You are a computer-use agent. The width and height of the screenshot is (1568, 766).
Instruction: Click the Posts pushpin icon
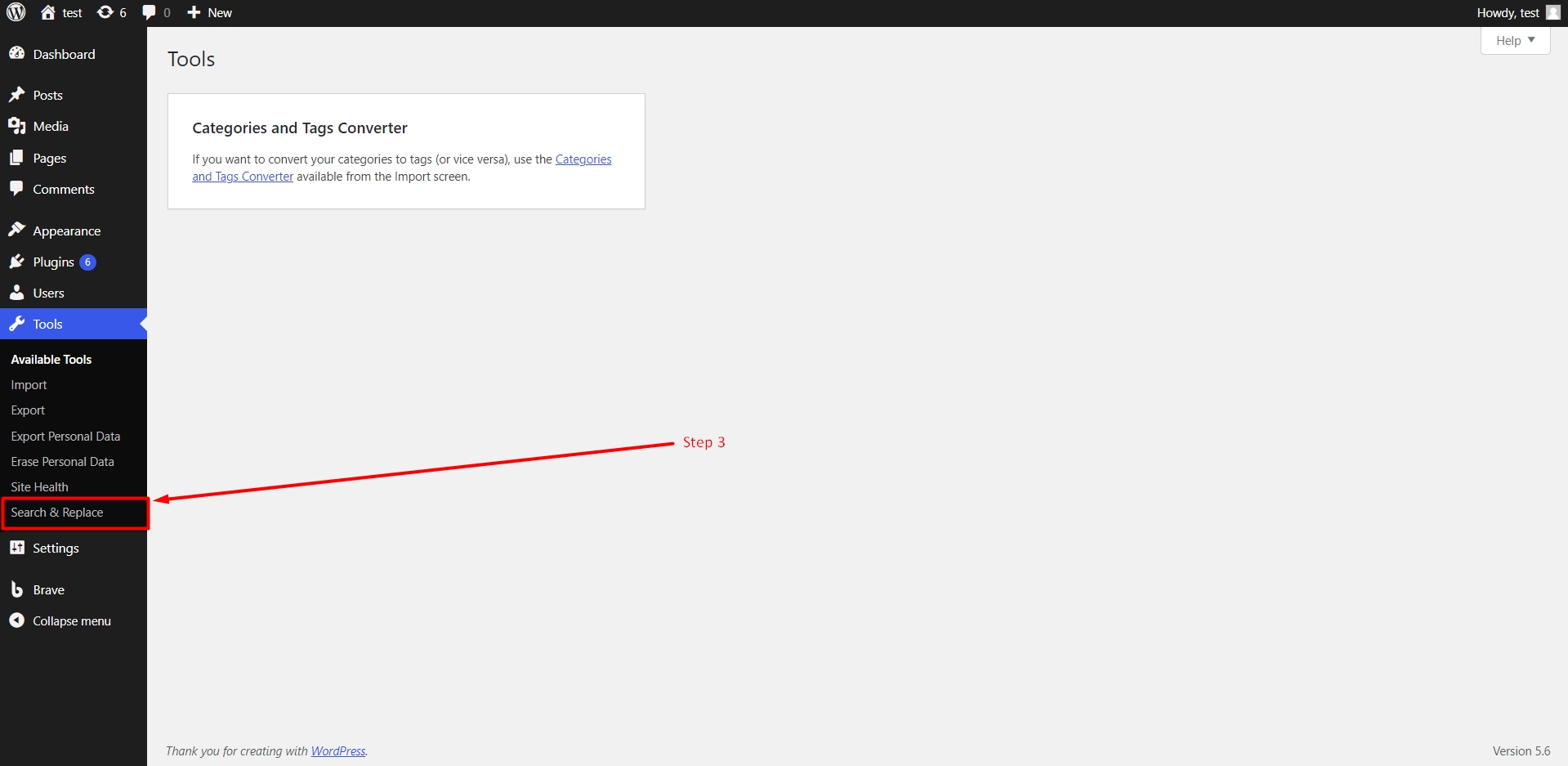[x=16, y=95]
